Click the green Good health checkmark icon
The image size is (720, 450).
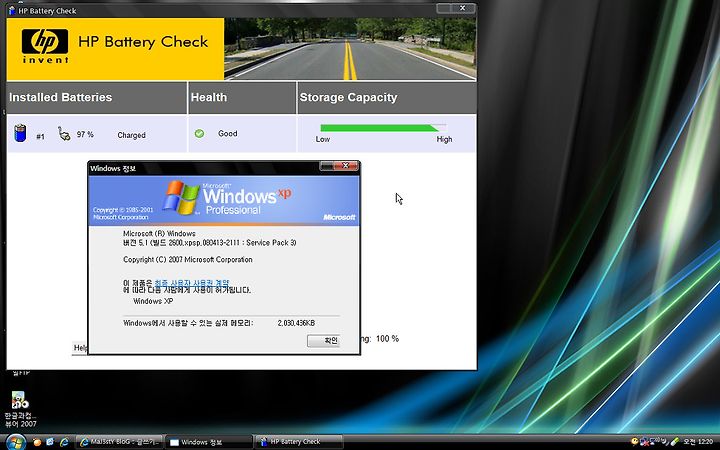coord(199,134)
